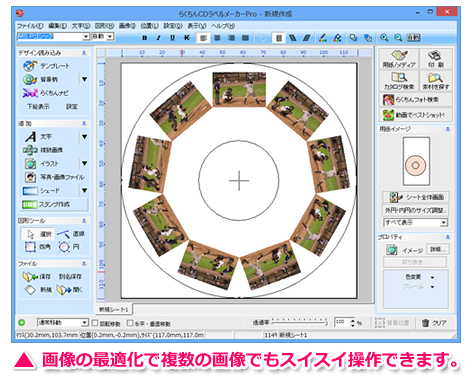Open らくちんフォト検索 photo search

416,99
